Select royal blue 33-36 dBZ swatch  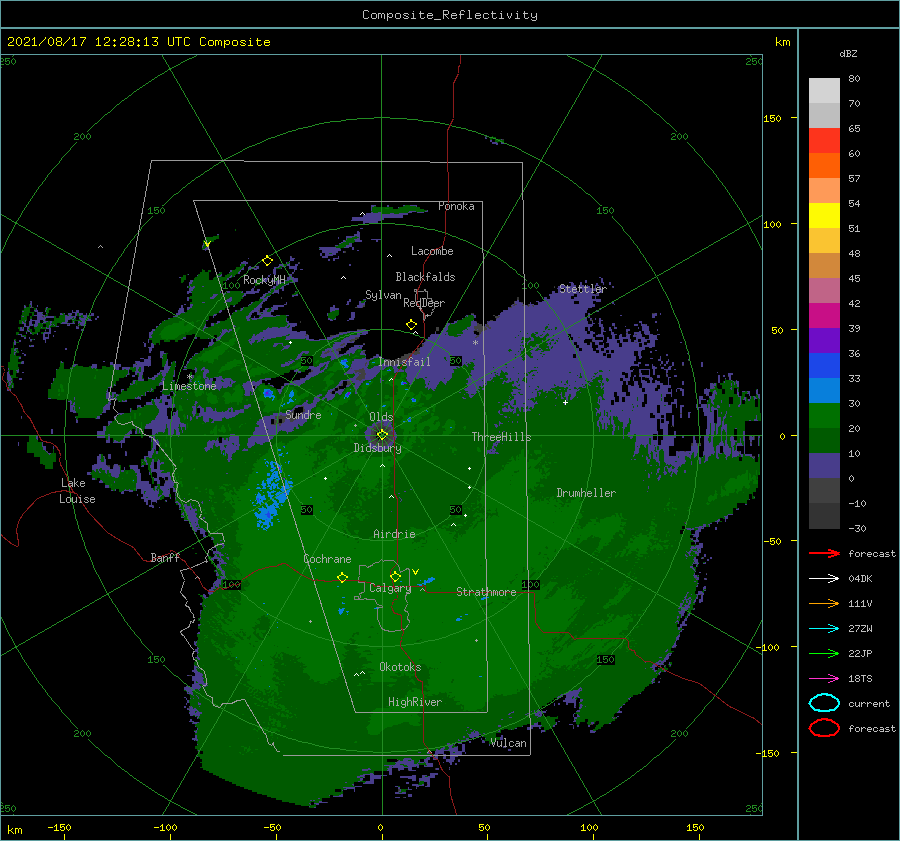pos(824,365)
